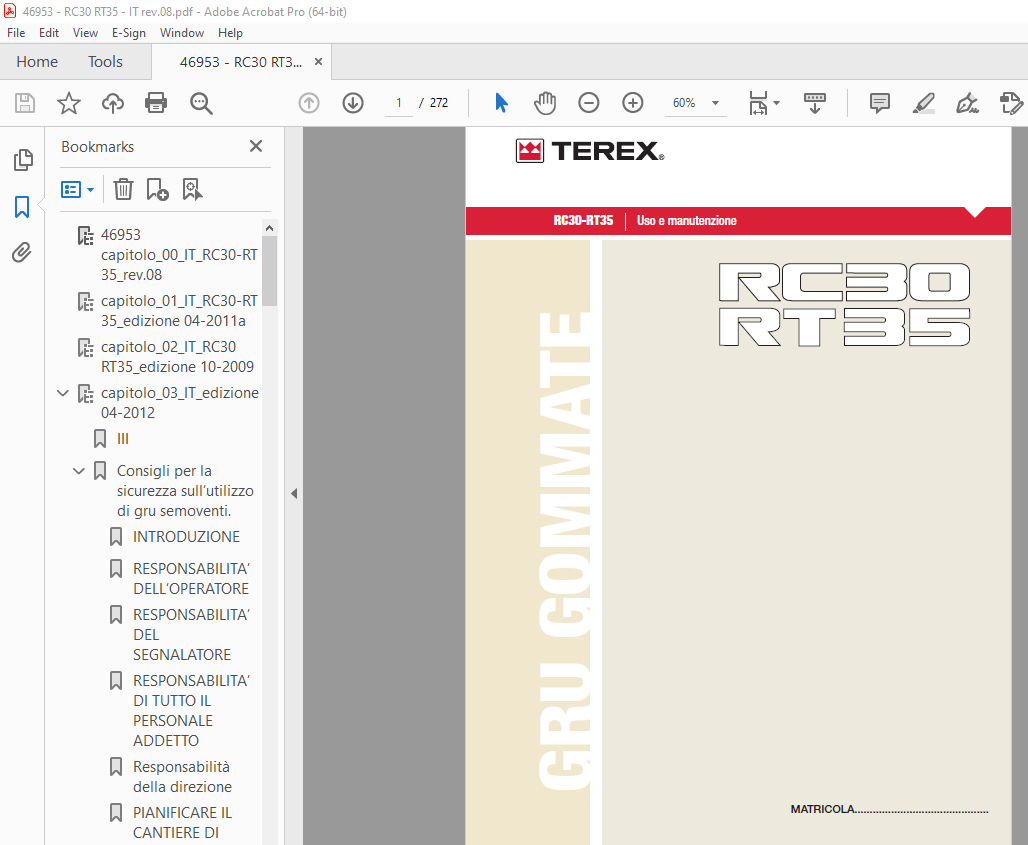Jump to RESPONSABILITA' DEL SEGNALATORE bookmark
The image size is (1028, 845).
[191, 635]
